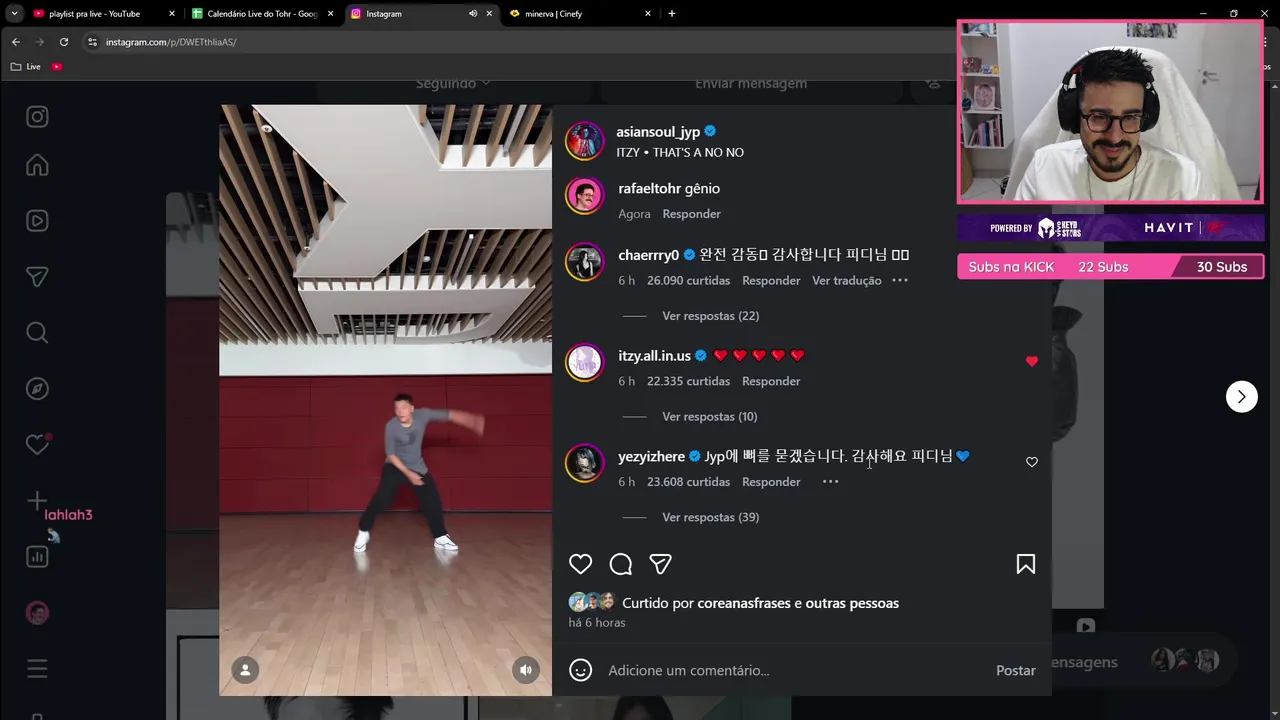Open site info icon in address bar
1280x720 pixels.
point(92,42)
